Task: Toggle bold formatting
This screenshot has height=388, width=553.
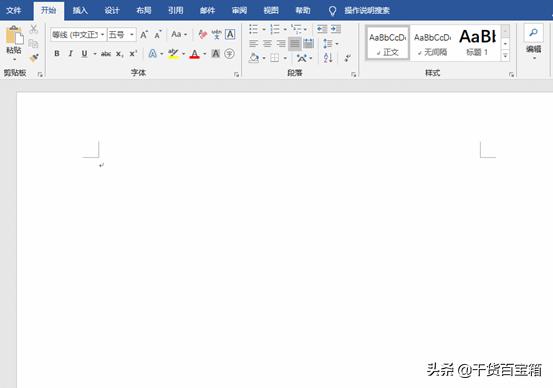Action: tap(57, 54)
